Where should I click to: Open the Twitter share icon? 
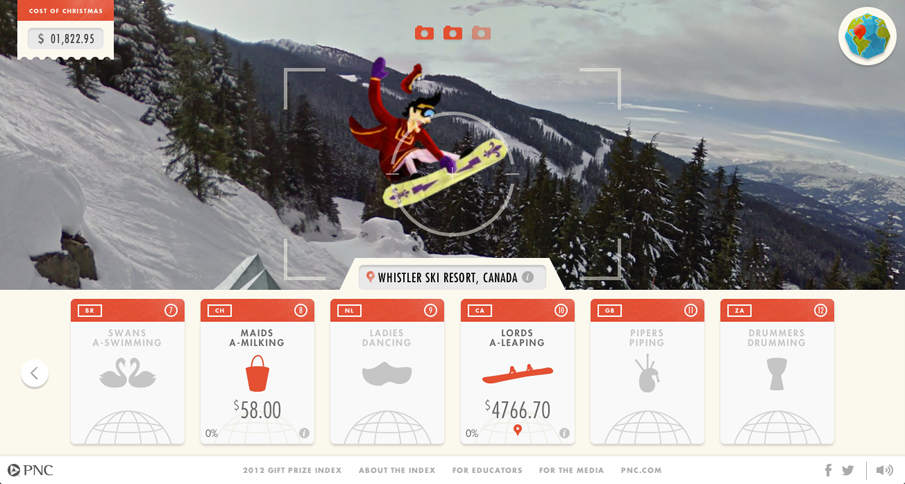coord(847,470)
